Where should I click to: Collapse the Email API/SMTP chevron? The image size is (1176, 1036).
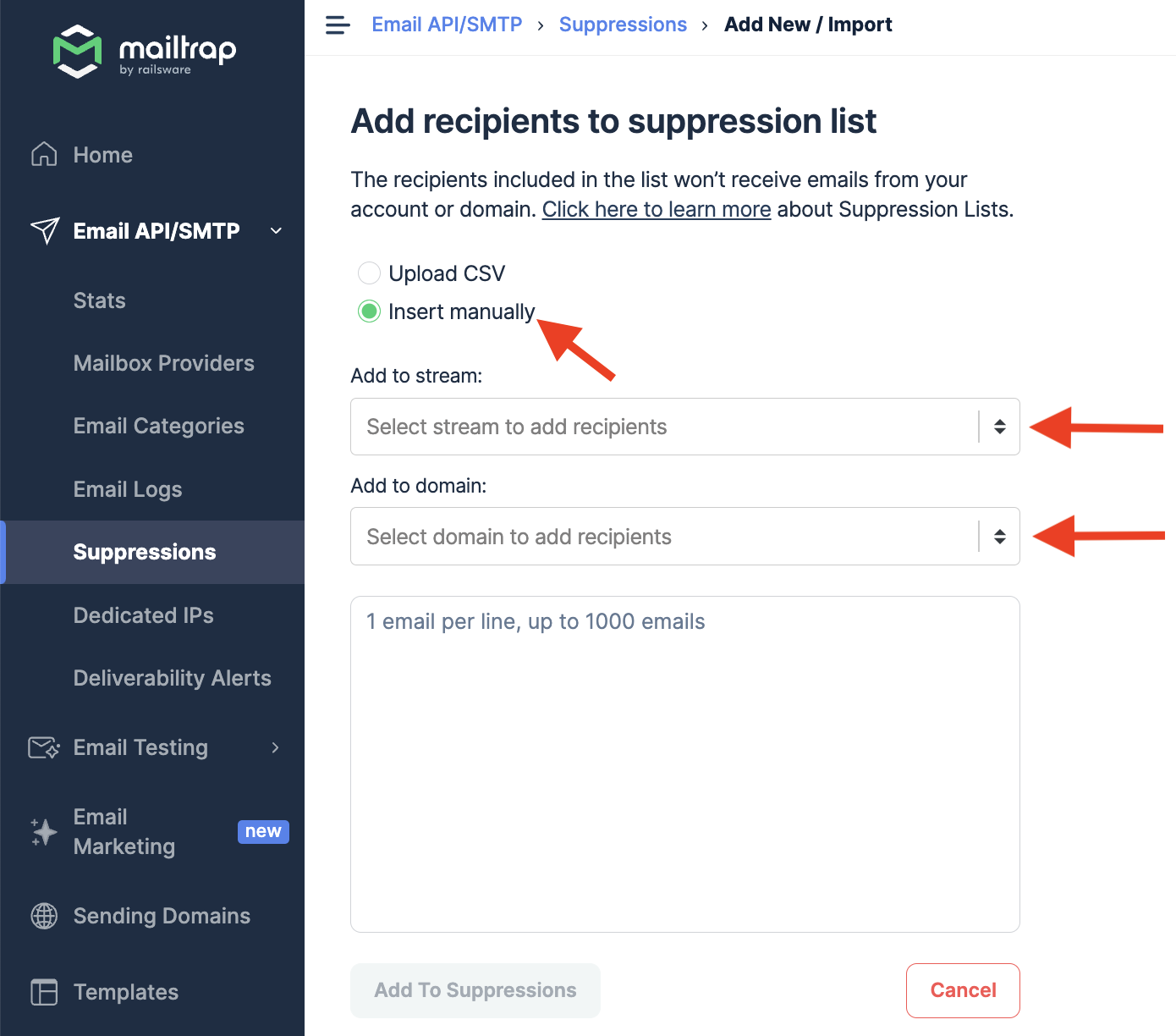coord(276,231)
